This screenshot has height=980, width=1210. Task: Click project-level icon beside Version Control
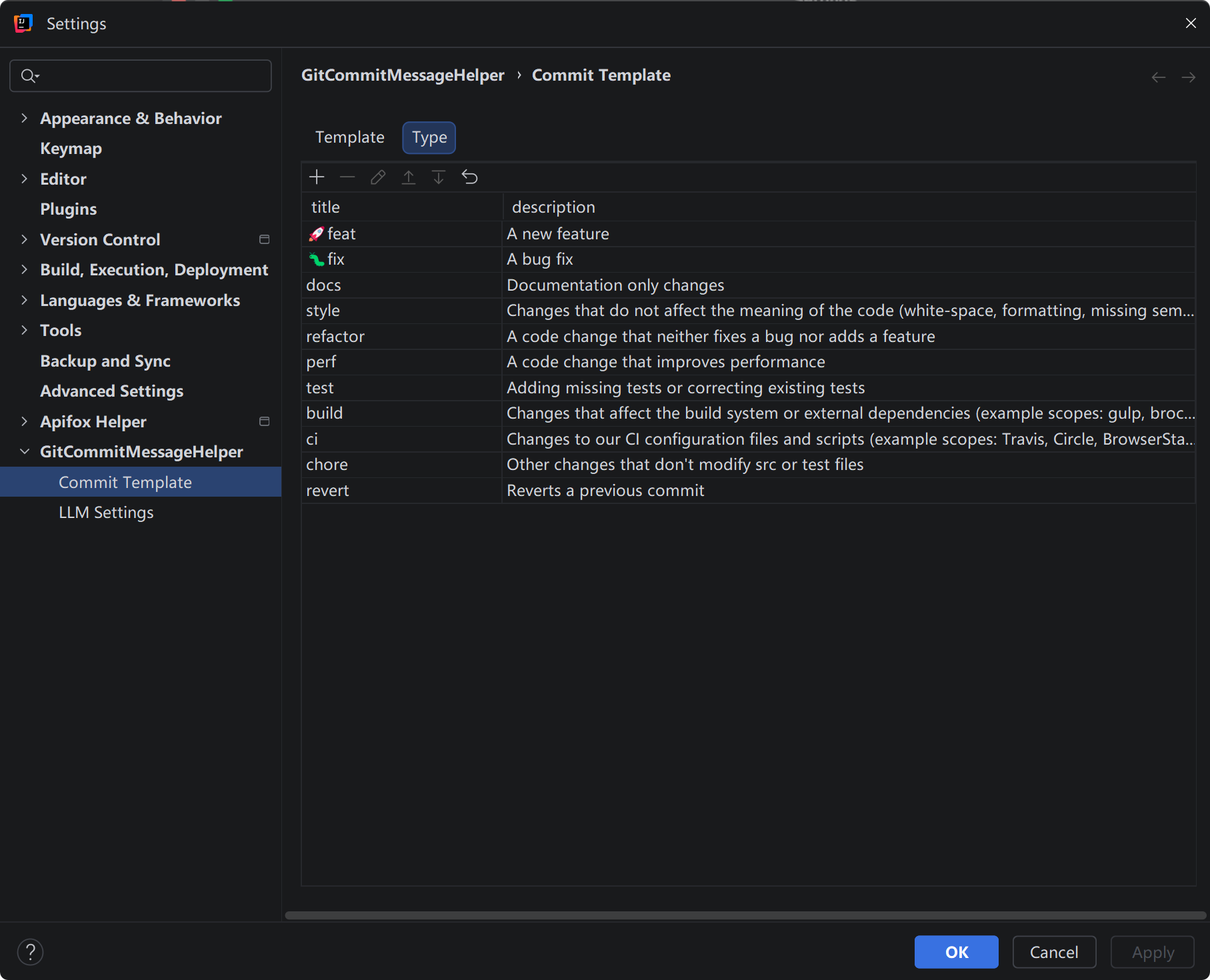(x=265, y=239)
